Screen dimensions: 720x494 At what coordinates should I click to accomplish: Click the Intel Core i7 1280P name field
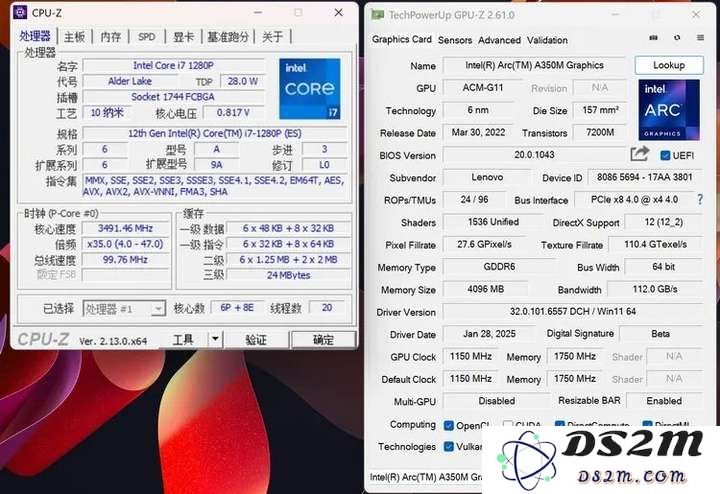click(x=174, y=66)
